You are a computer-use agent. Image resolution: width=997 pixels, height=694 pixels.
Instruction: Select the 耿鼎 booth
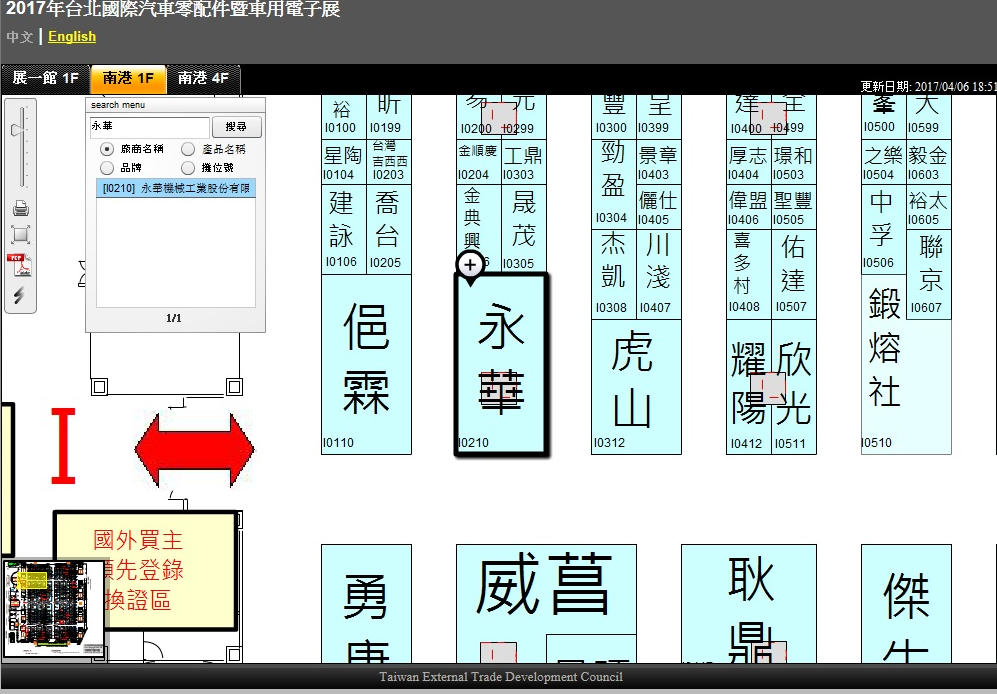coord(748,604)
